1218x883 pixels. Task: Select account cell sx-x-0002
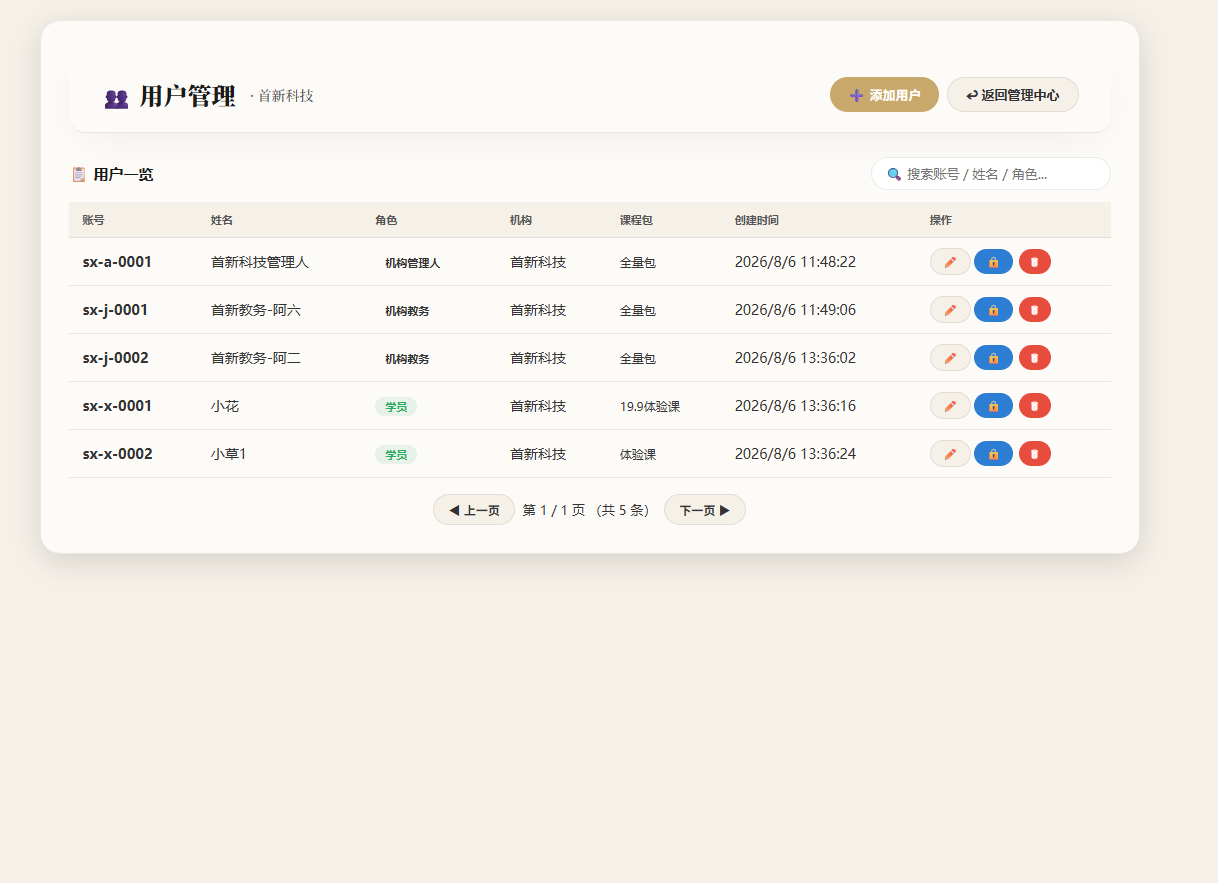(117, 454)
